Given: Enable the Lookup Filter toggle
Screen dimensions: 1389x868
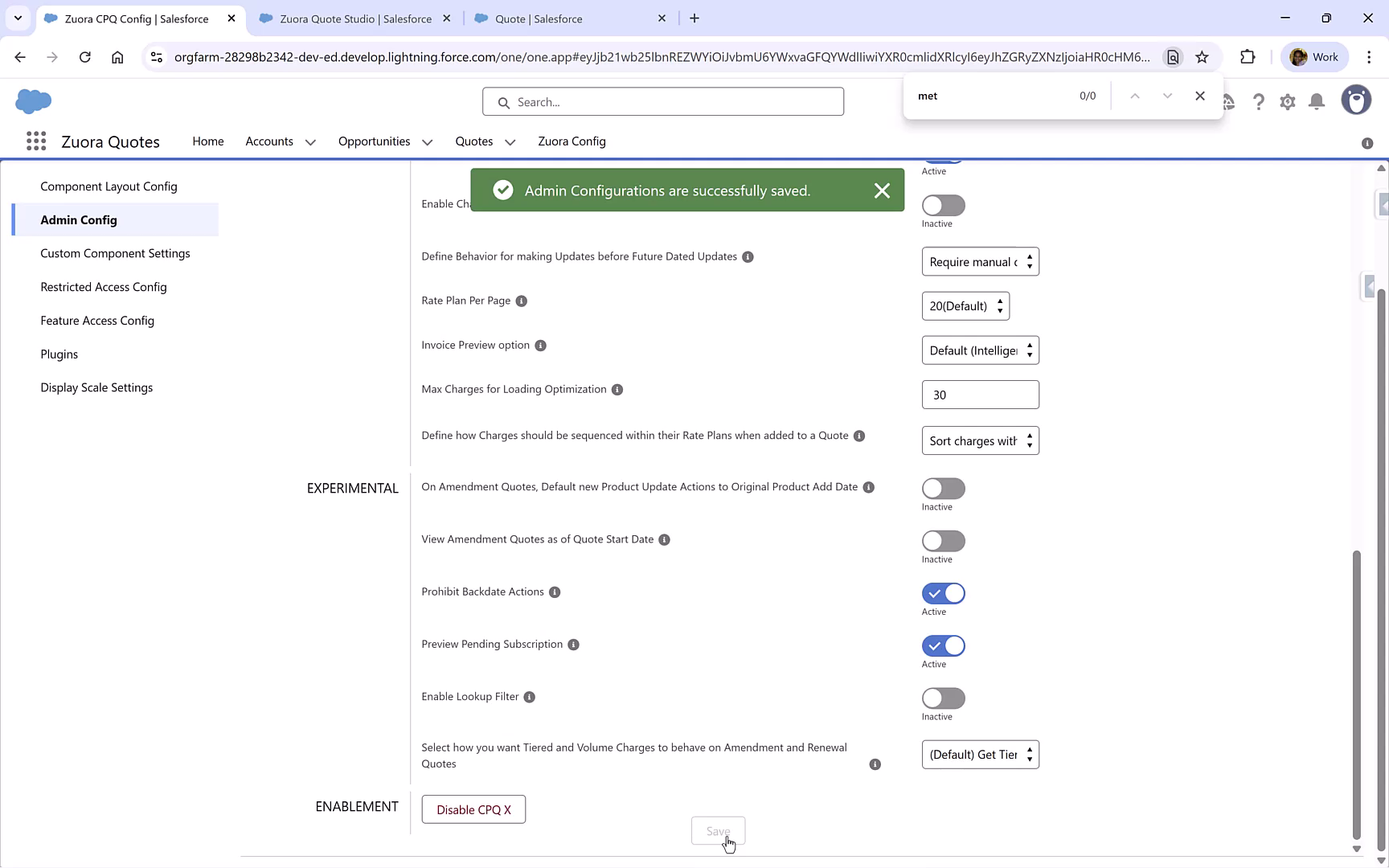Looking at the screenshot, I should pyautogui.click(x=942, y=698).
